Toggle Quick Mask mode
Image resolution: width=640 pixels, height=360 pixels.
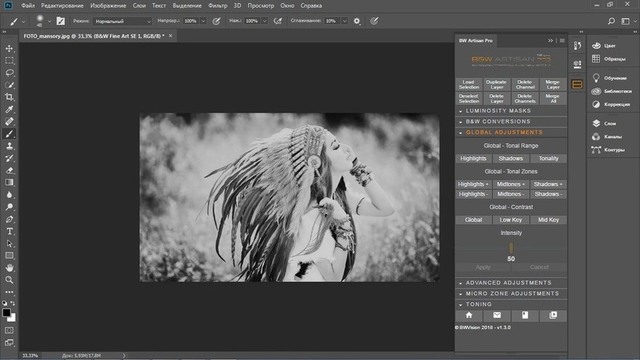(9, 330)
